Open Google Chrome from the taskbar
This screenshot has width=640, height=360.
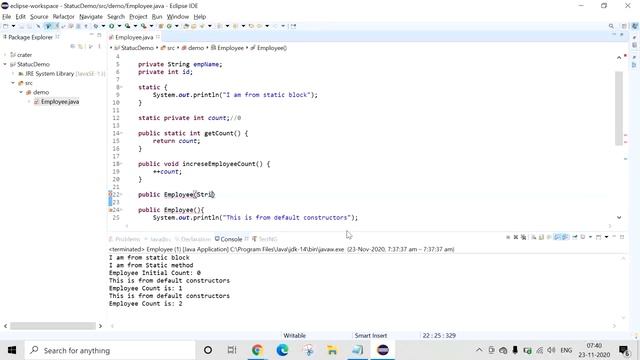tap(257, 350)
